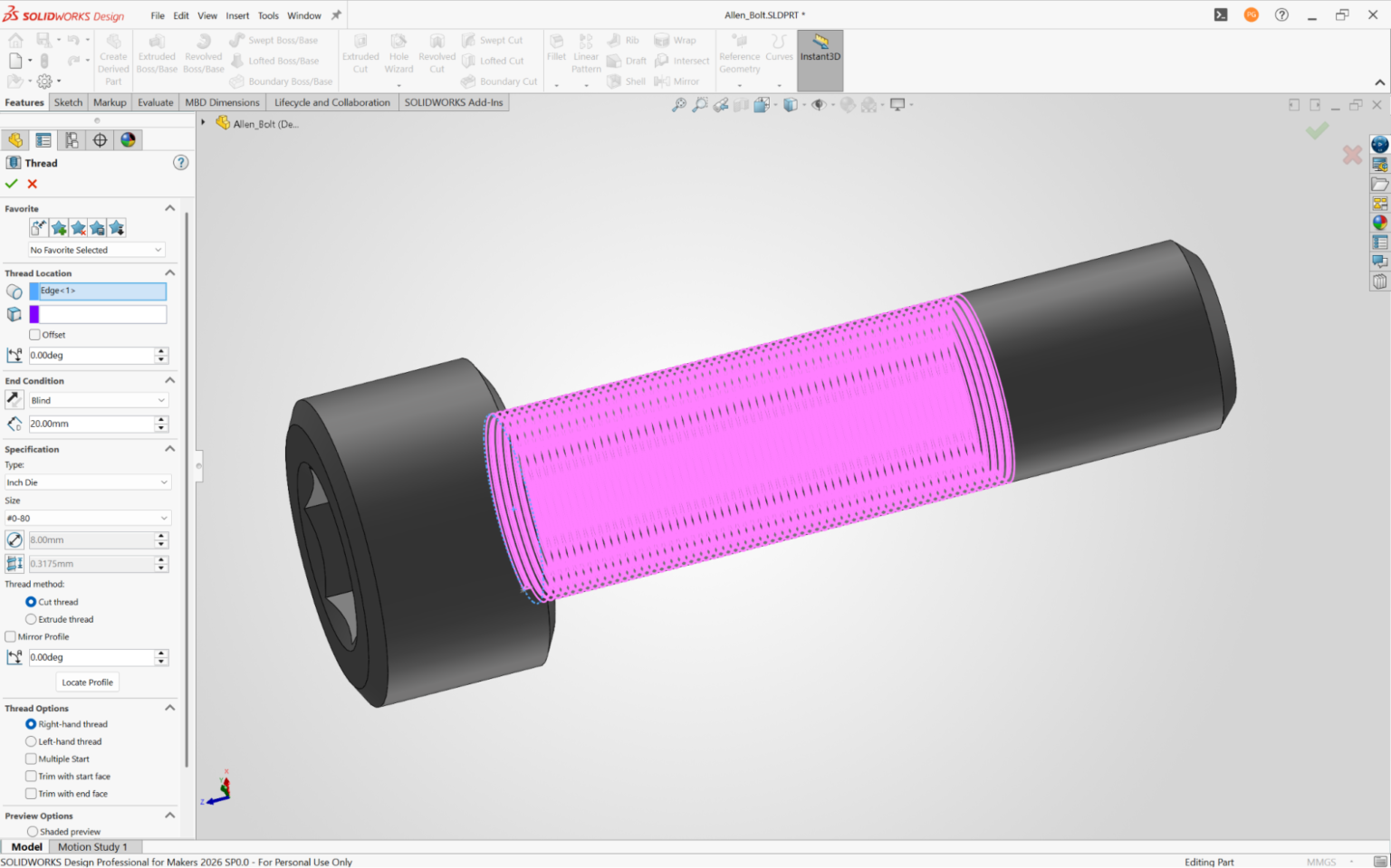Select the Shaded preview radio button
Image resolution: width=1391 pixels, height=868 pixels.
pyautogui.click(x=33, y=831)
